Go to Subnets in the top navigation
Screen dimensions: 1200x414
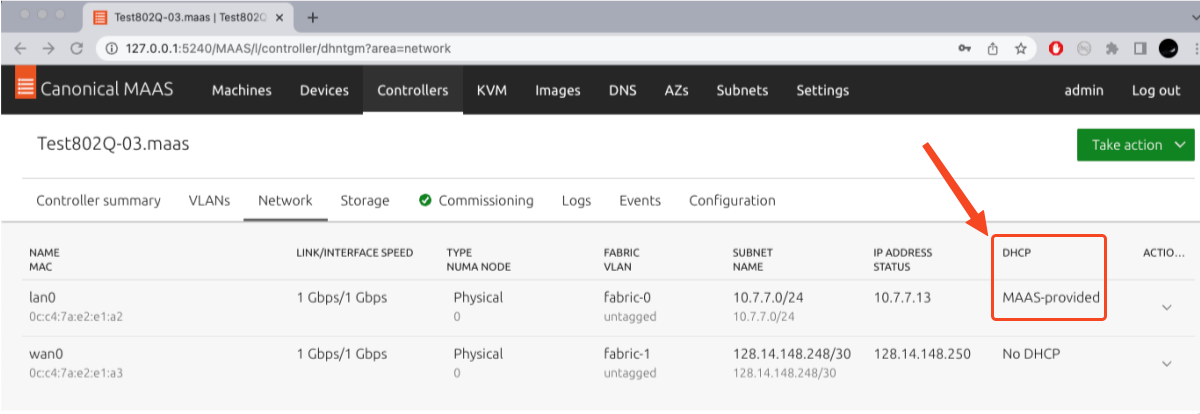[742, 90]
